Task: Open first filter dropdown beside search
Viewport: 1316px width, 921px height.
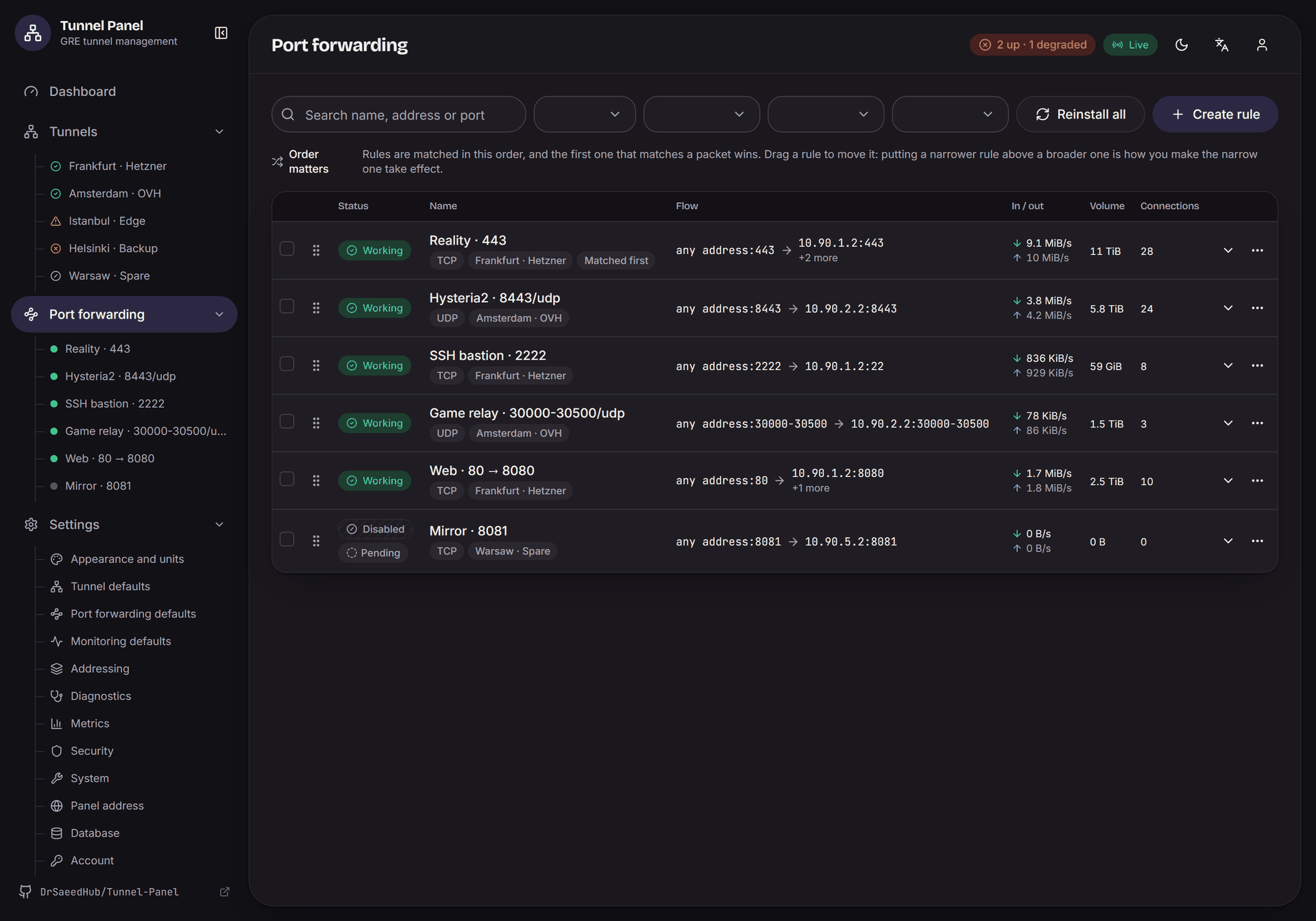Action: tap(585, 114)
